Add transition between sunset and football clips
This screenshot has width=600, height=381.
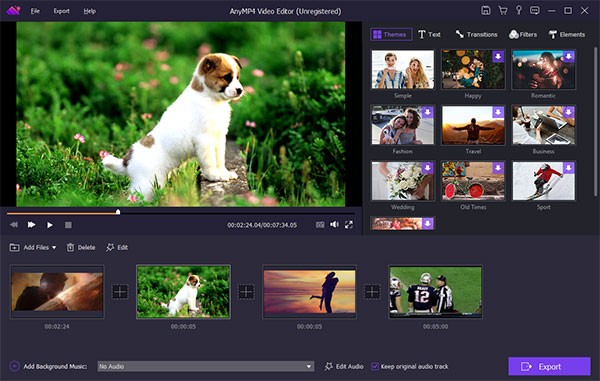372,292
